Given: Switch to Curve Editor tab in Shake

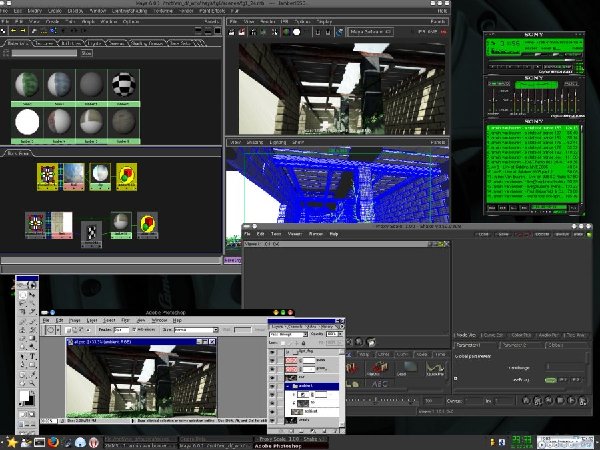Looking at the screenshot, I should tap(492, 335).
